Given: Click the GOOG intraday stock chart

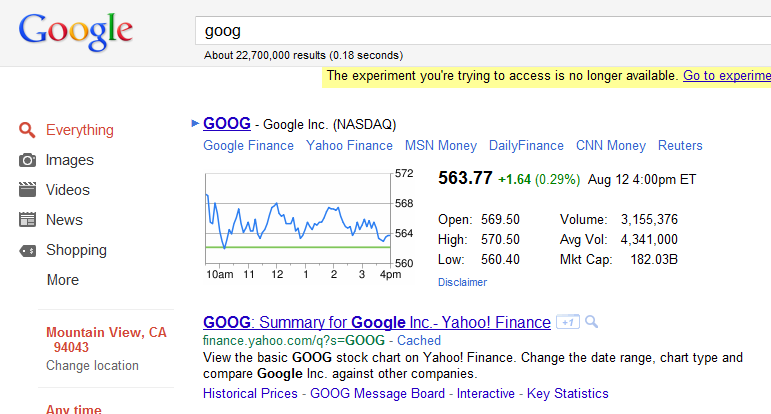Looking at the screenshot, I should tap(298, 218).
